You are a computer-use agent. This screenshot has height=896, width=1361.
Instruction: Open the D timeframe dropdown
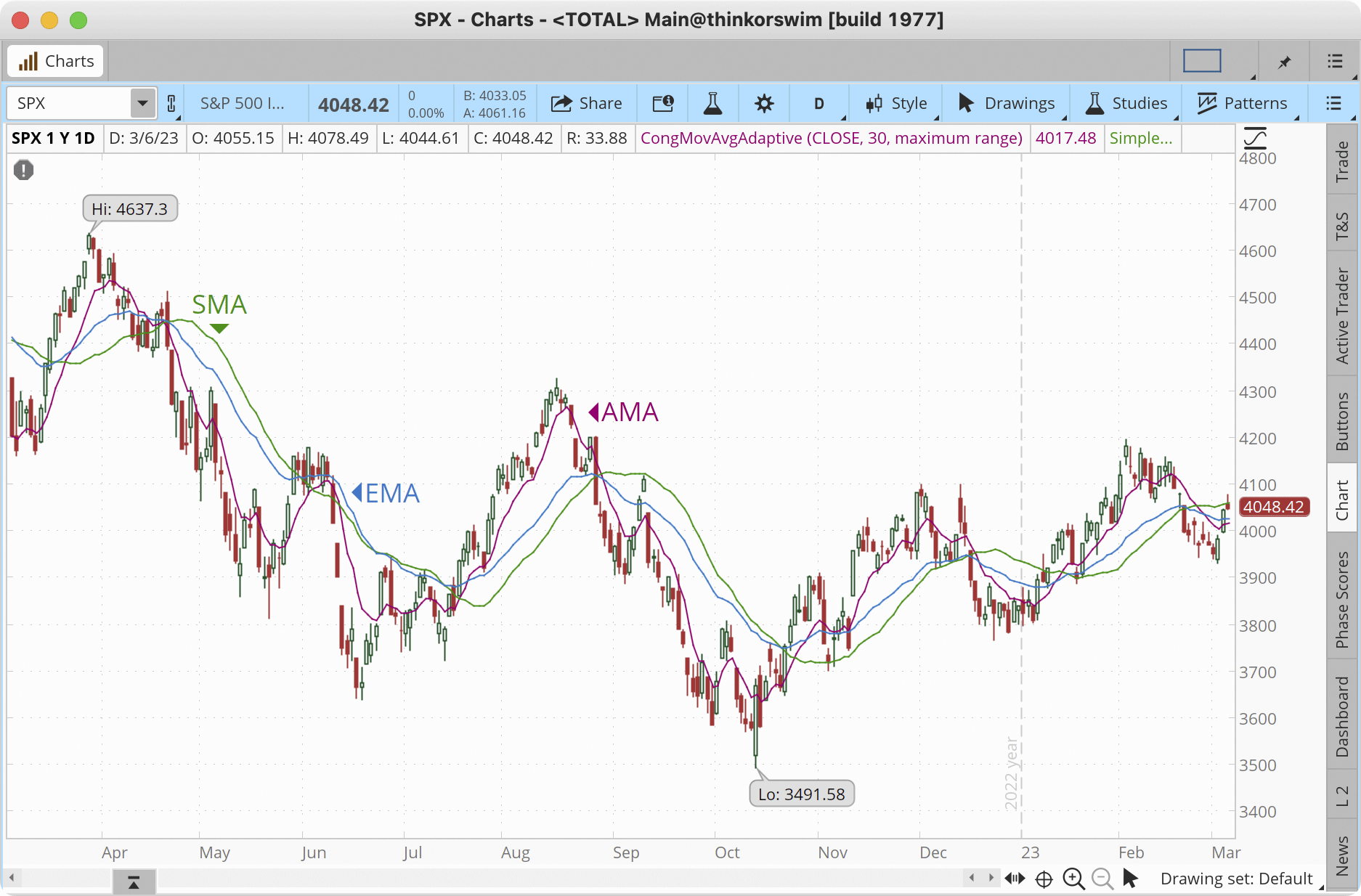click(x=819, y=103)
